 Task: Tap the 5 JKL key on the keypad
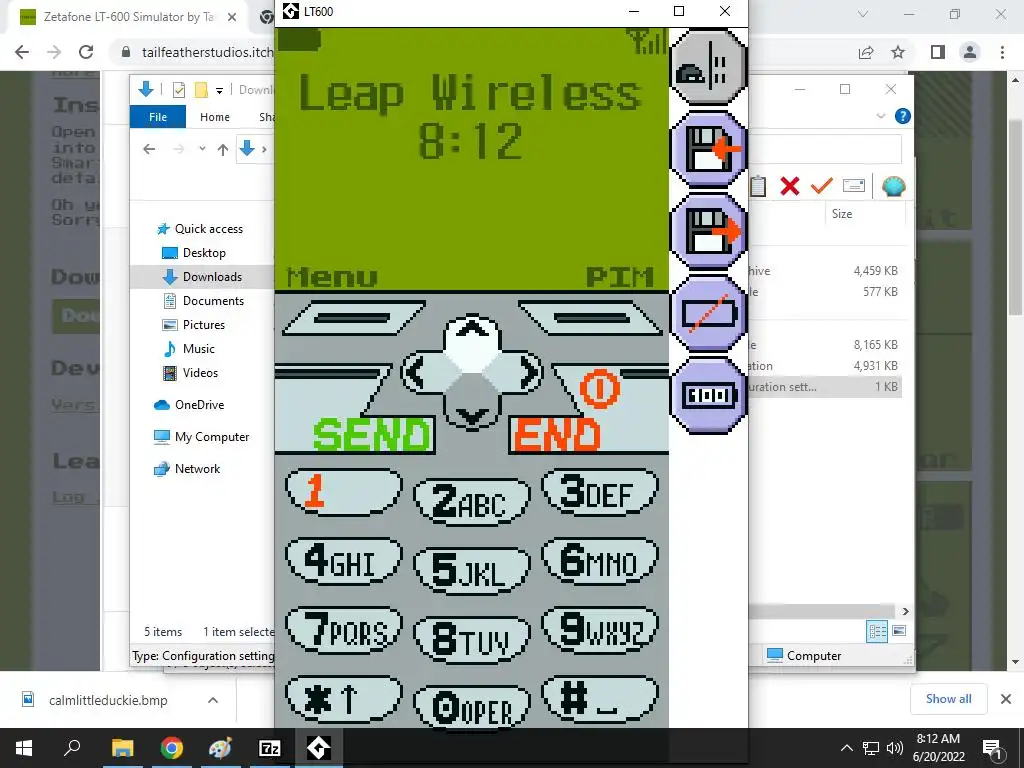click(472, 571)
